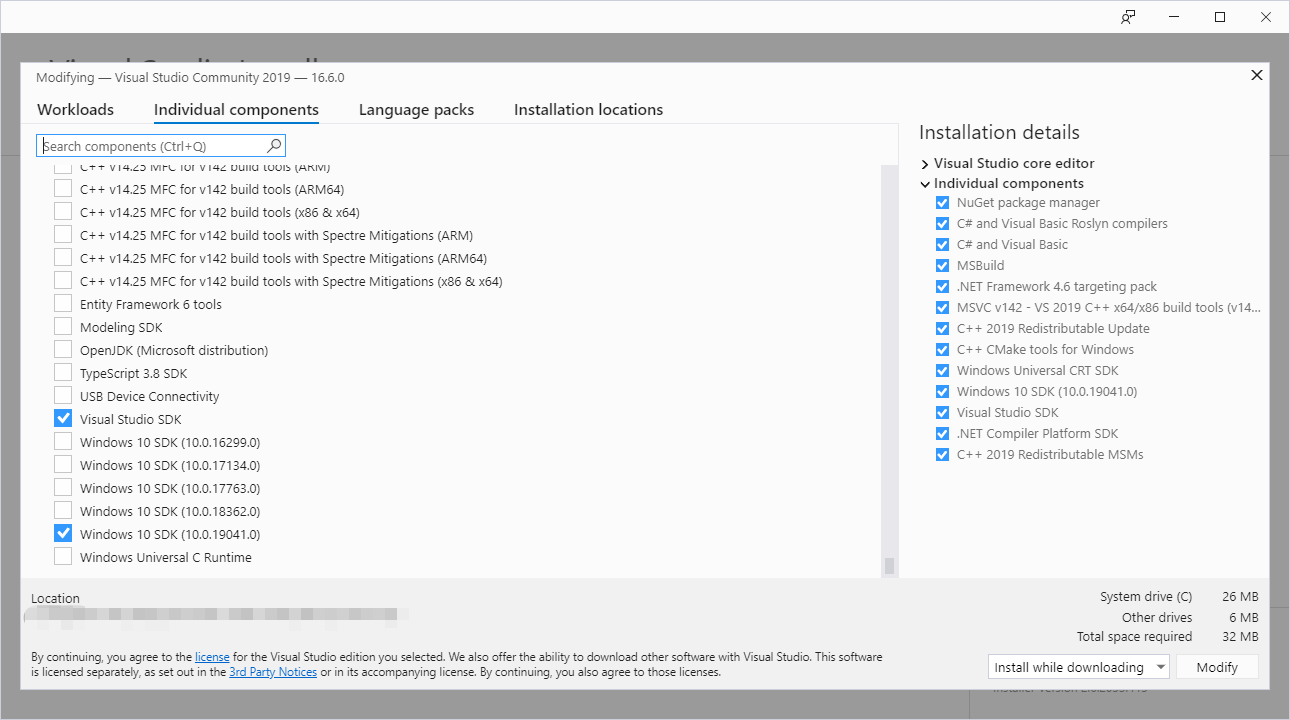Click the magnifier icon in the search box

[x=273, y=145]
